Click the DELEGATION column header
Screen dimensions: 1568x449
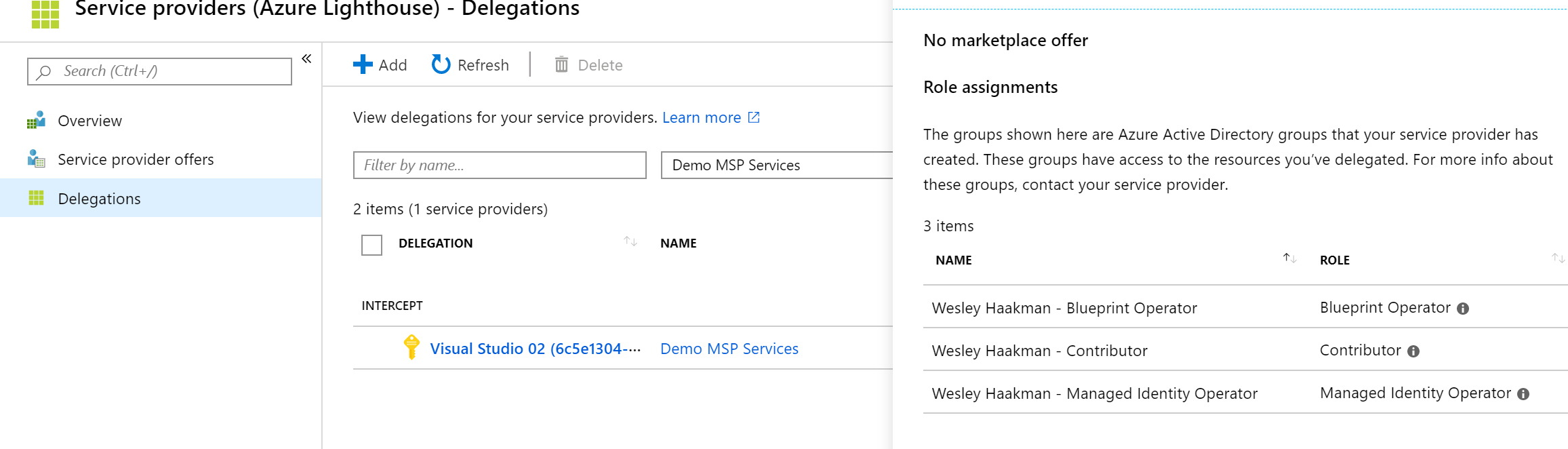[435, 243]
